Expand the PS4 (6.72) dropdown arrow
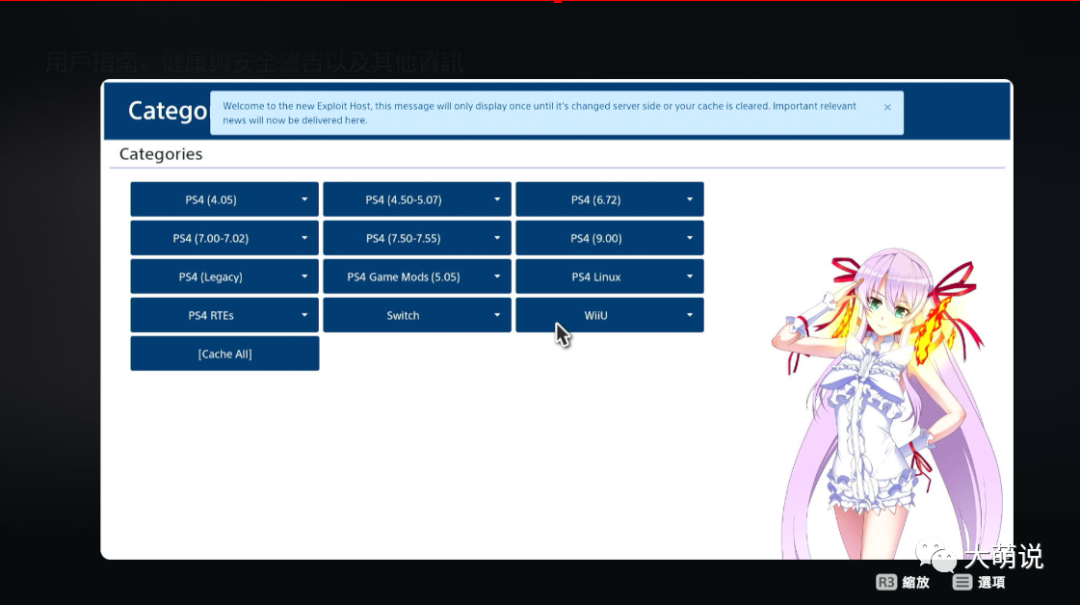Viewport: 1080px width, 605px height. (689, 200)
